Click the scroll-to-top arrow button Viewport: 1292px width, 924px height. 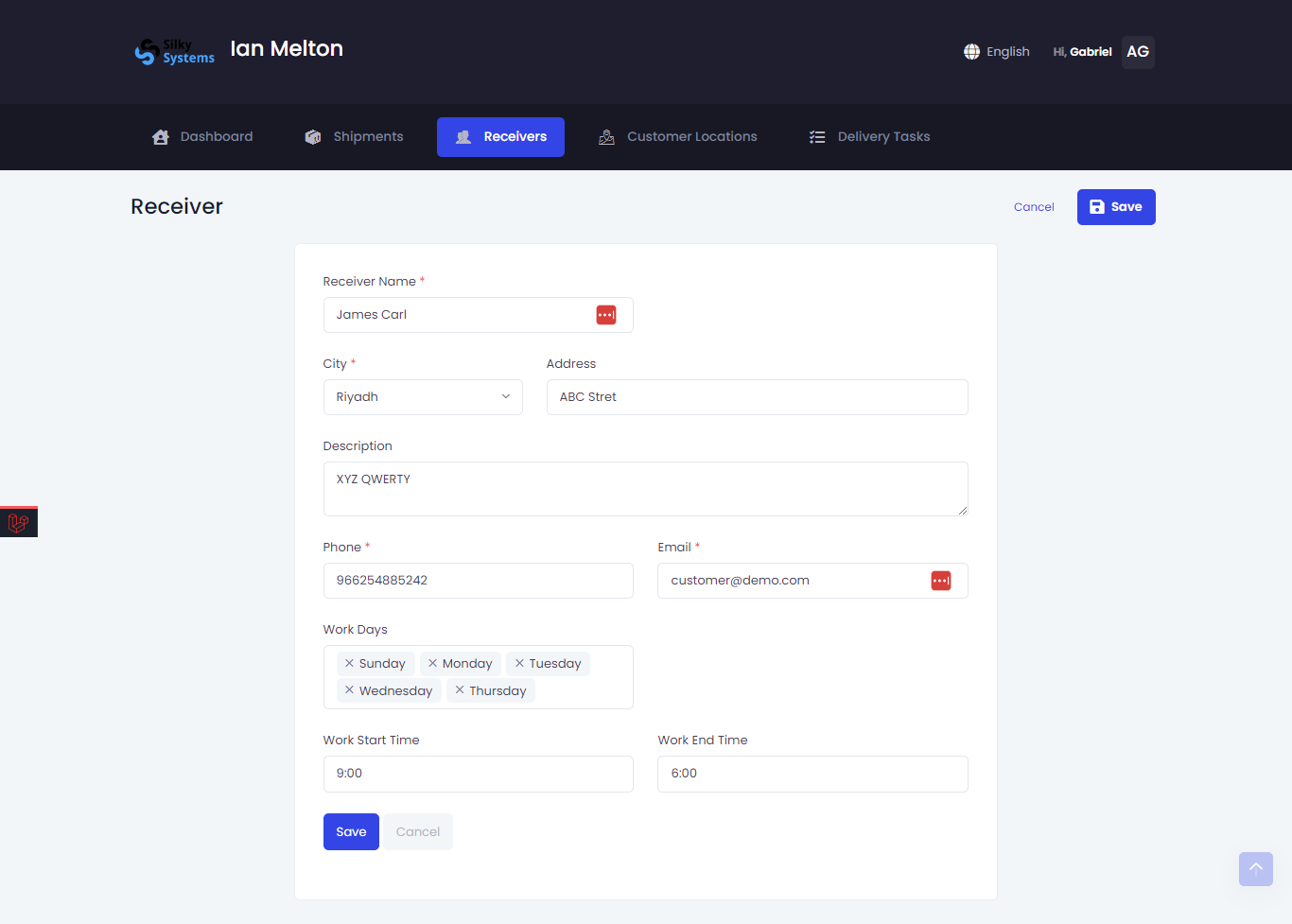(1255, 868)
